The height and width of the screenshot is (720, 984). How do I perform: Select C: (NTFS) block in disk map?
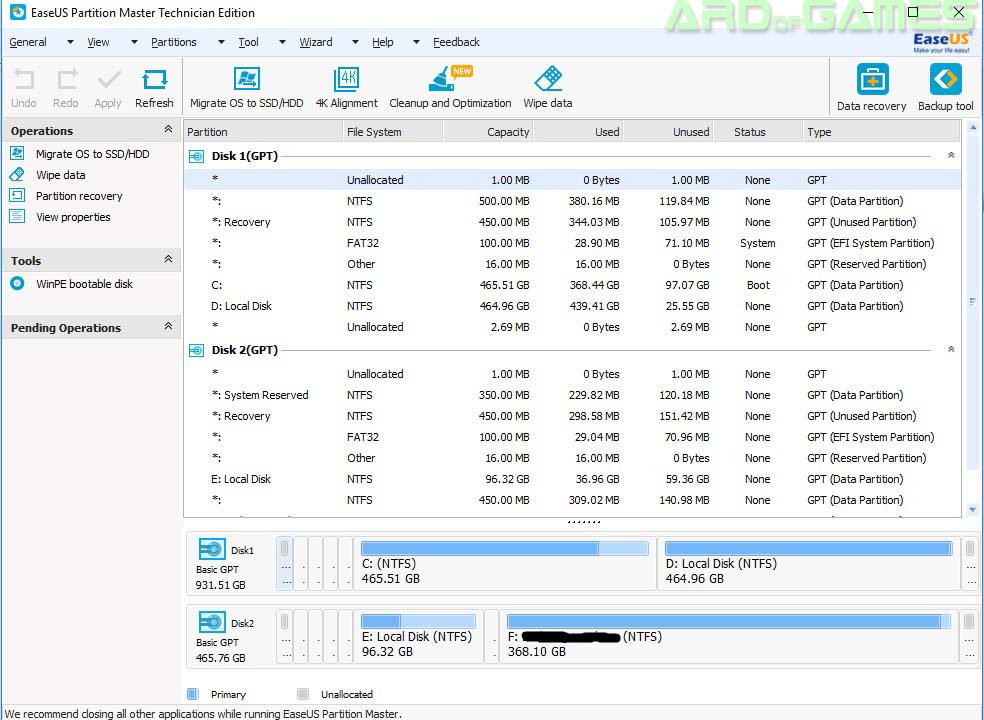coord(505,564)
